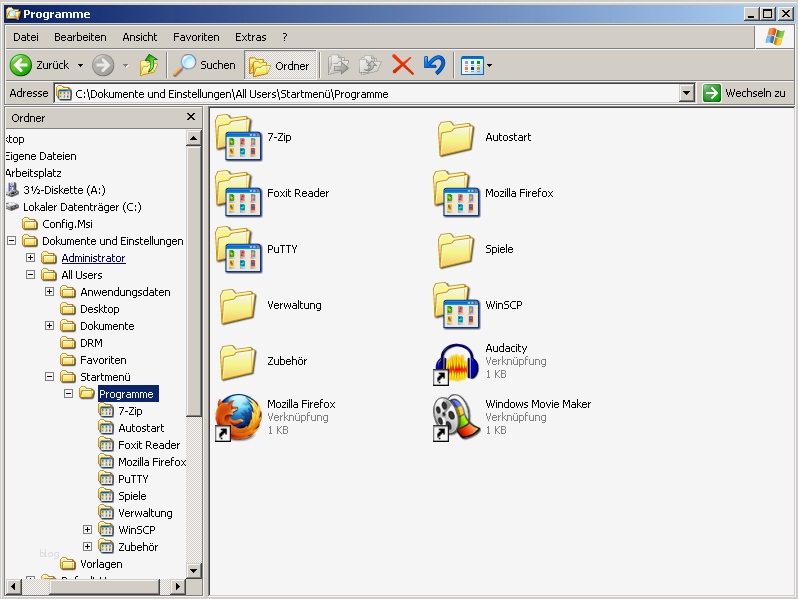Collapse the Programme tree node
The image size is (798, 599).
[x=68, y=393]
